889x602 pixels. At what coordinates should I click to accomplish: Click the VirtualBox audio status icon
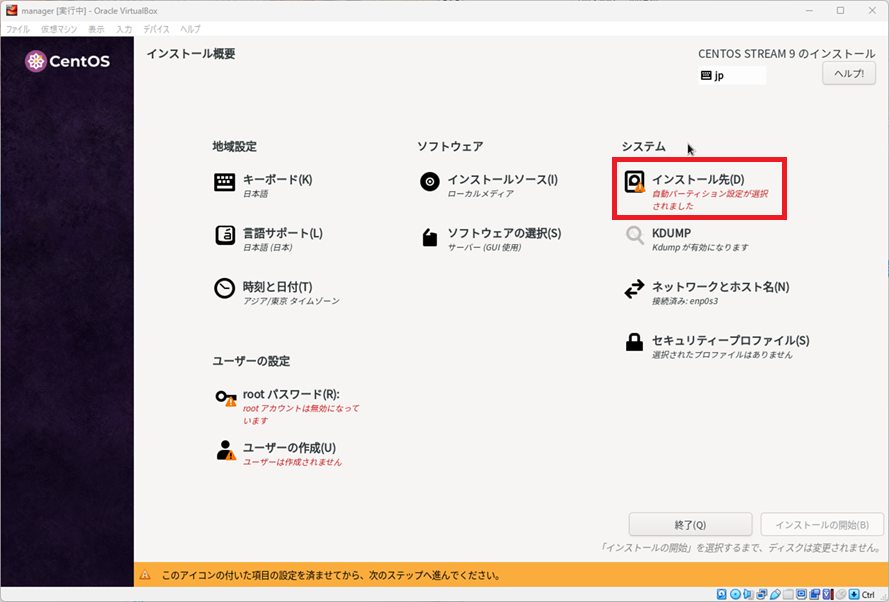click(x=748, y=594)
